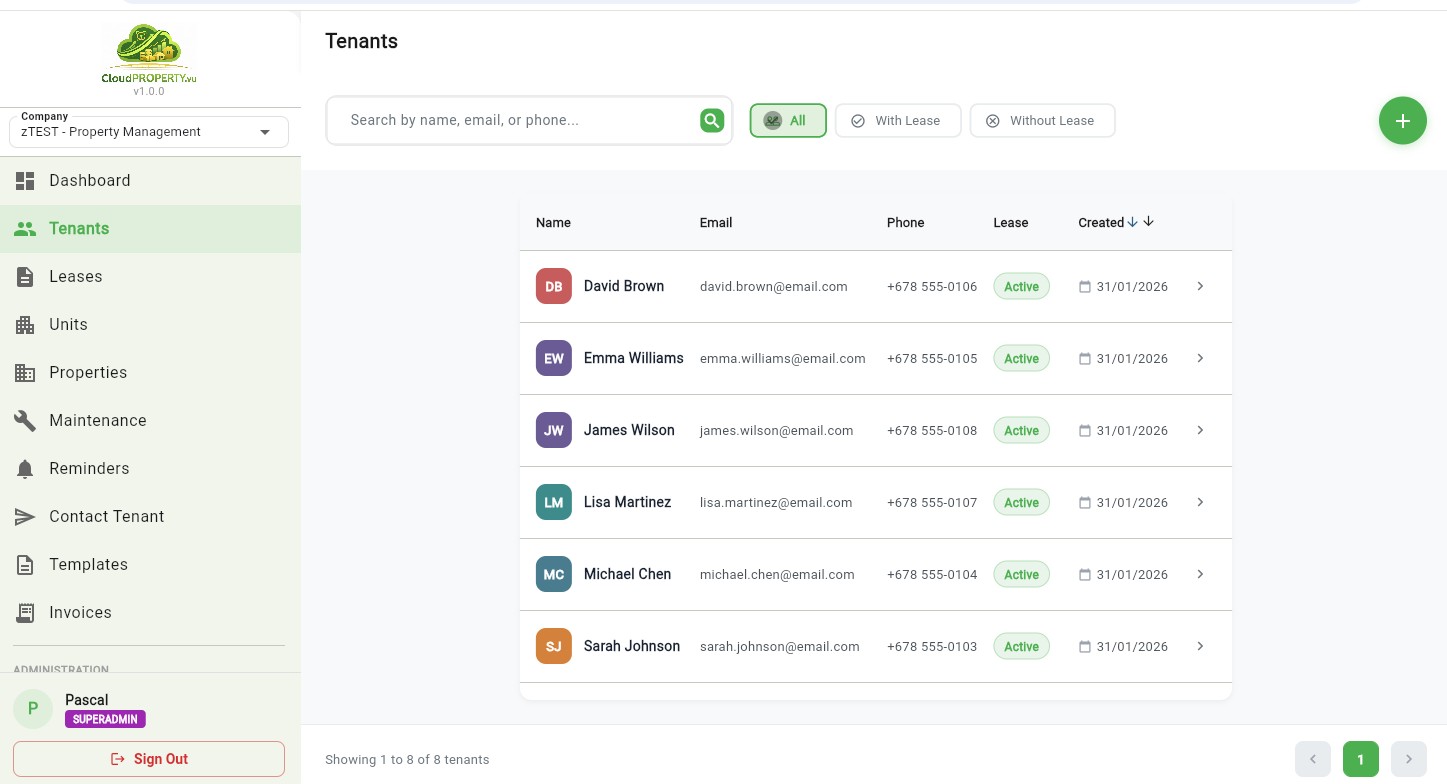Click the green add tenant plus button
This screenshot has width=1447, height=784.
tap(1402, 121)
